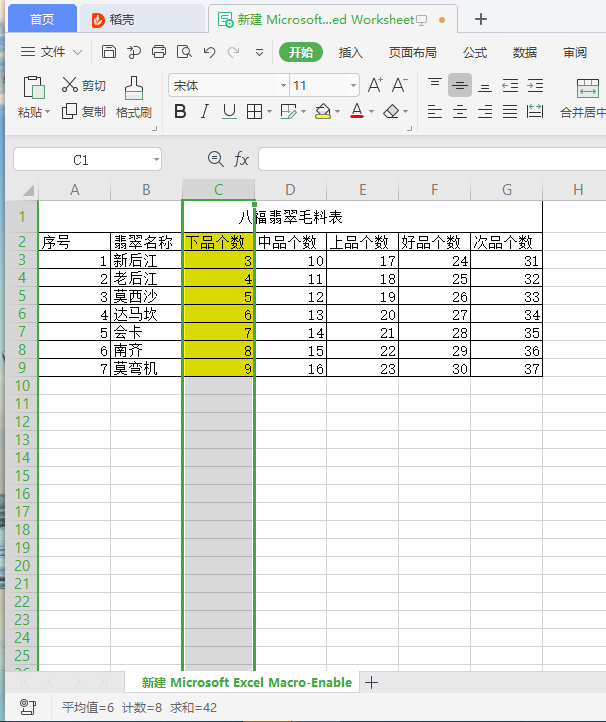Open the 公式 ribbon tab
The width and height of the screenshot is (606, 722).
click(475, 52)
